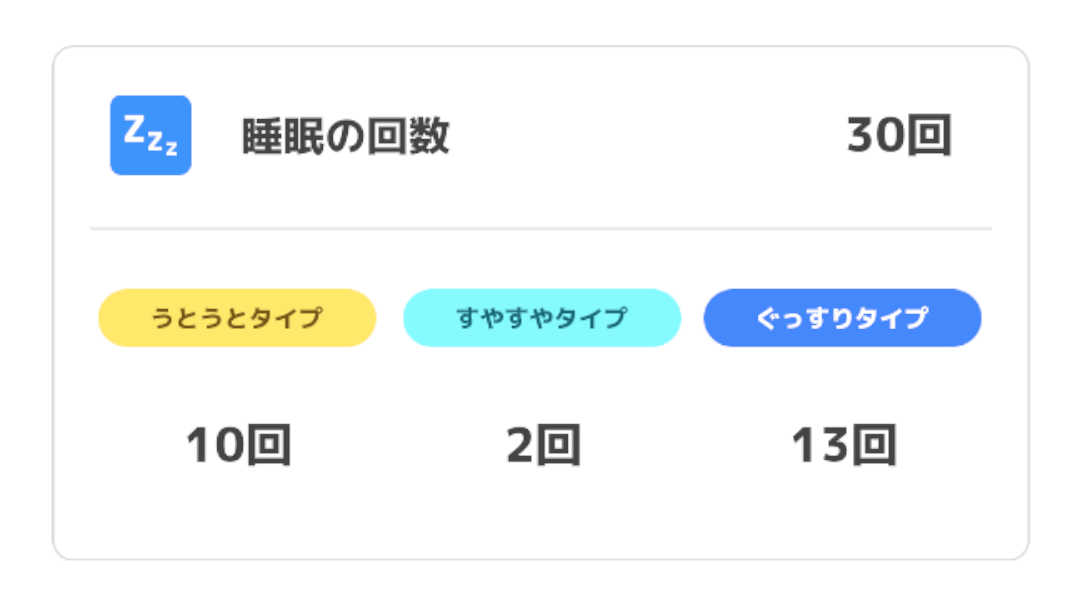Click the word すやすや in the cyan badge
The image size is (1080, 595).
pos(505,317)
